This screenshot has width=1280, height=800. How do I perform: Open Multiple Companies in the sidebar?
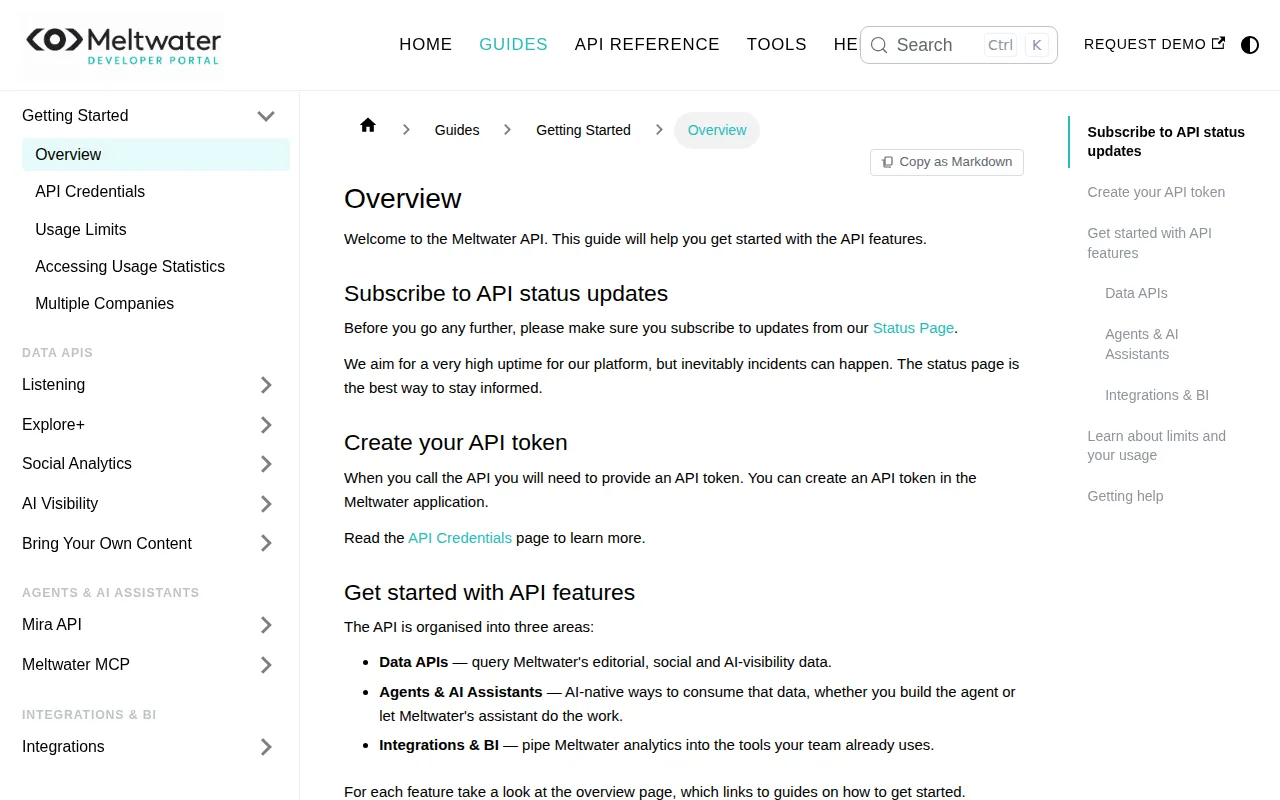coord(104,303)
